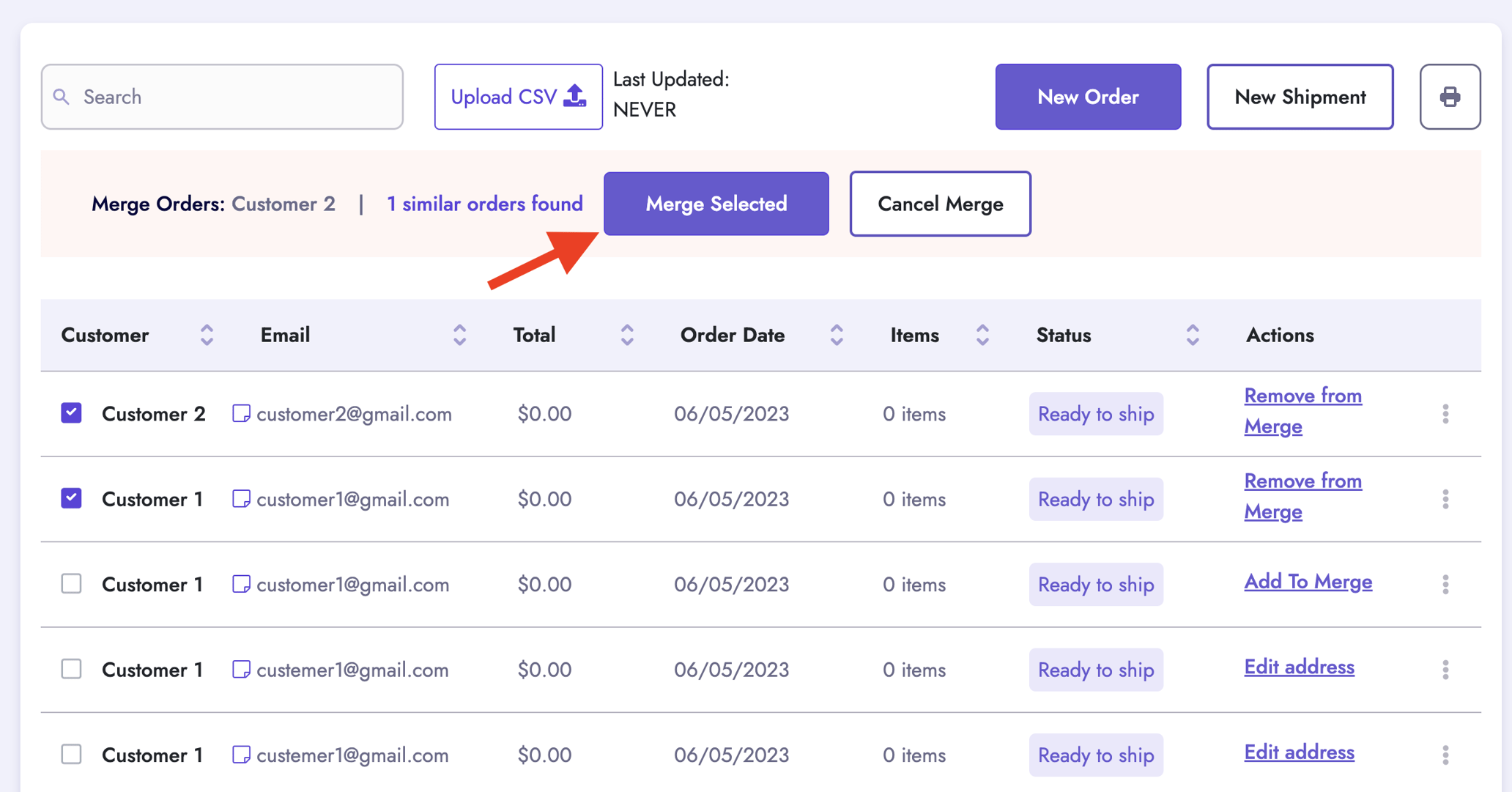Viewport: 1512px width, 792px height.
Task: Cancel the merge with Cancel Merge
Action: [940, 204]
